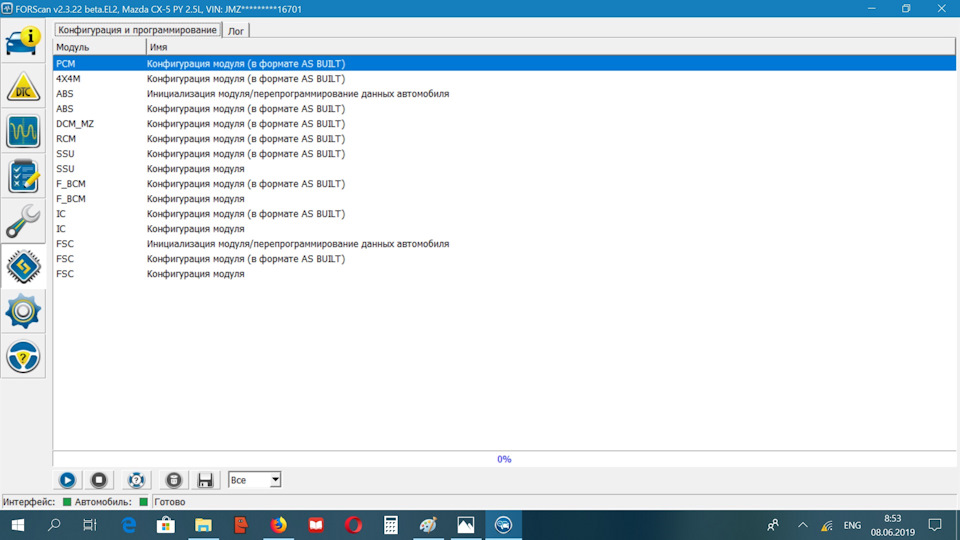Click the Stop button in bottom toolbar
960x540 pixels.
click(x=99, y=480)
